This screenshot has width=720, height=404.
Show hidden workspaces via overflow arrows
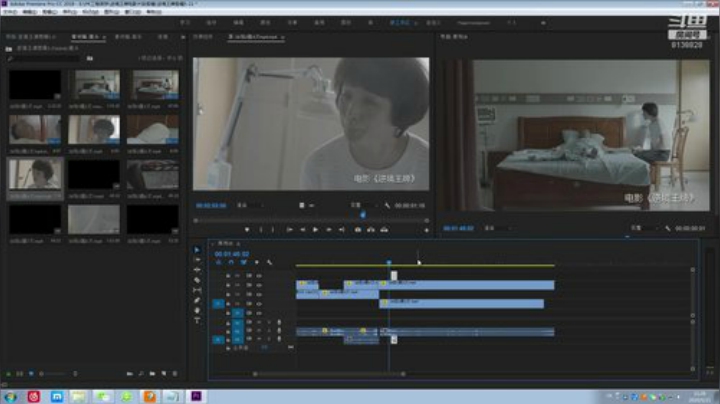[543, 23]
